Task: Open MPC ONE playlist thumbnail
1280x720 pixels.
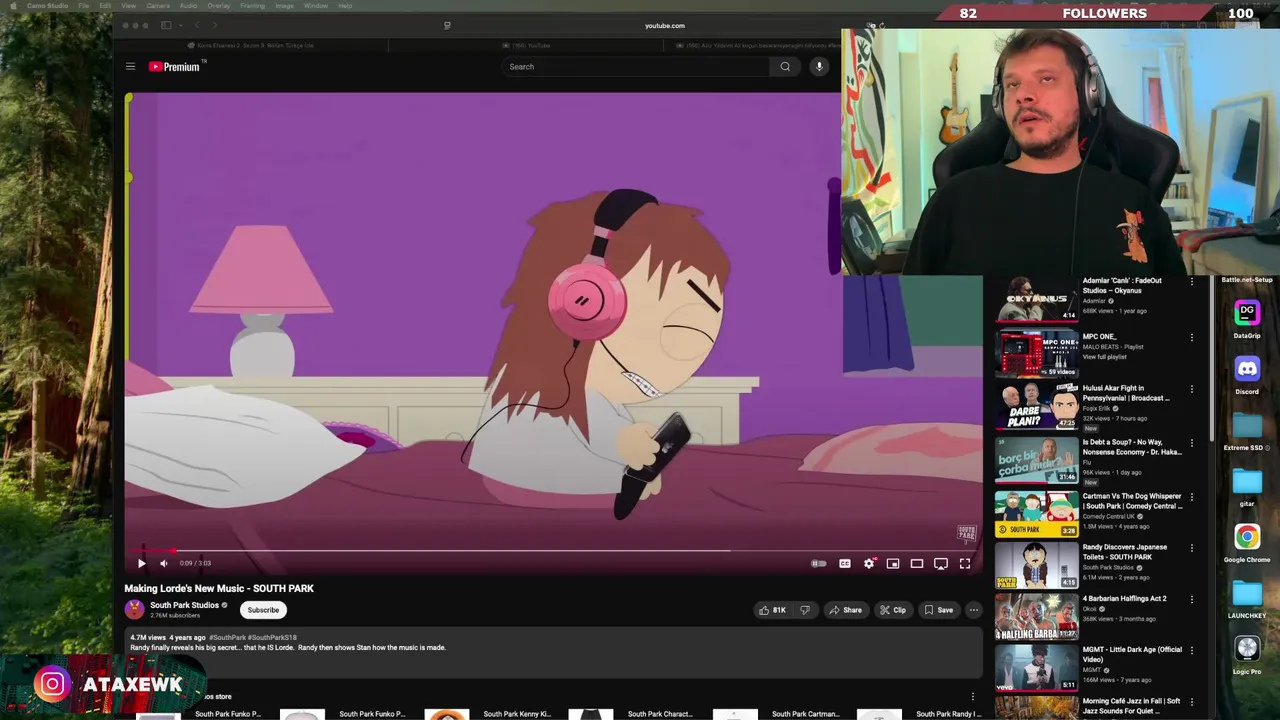Action: (1037, 352)
